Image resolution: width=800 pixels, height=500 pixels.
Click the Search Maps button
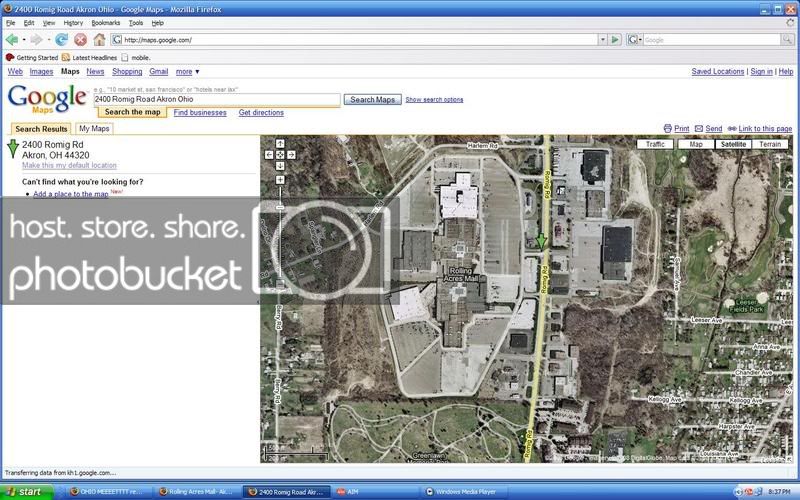click(372, 100)
